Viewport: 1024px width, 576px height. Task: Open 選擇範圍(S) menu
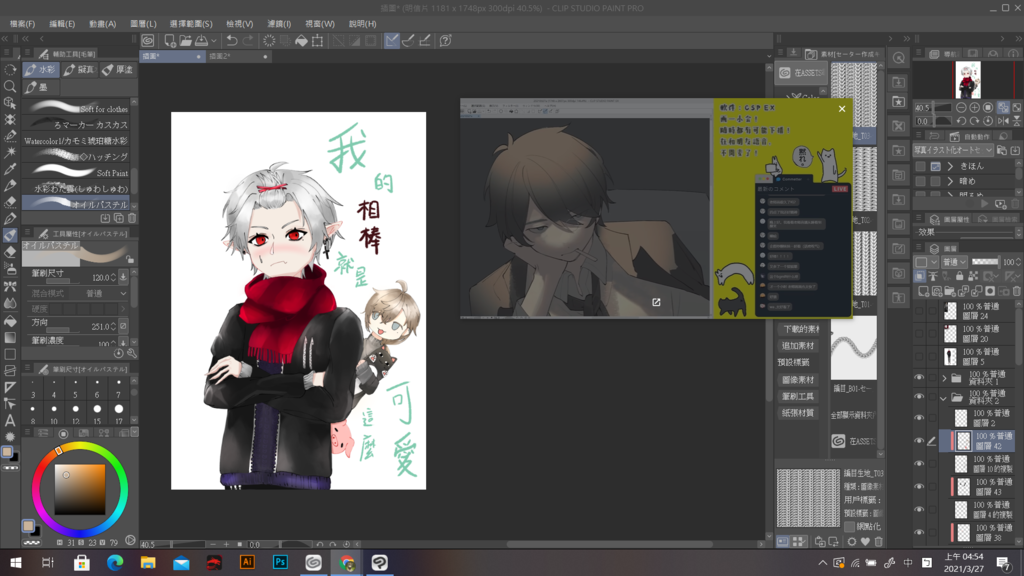point(191,24)
